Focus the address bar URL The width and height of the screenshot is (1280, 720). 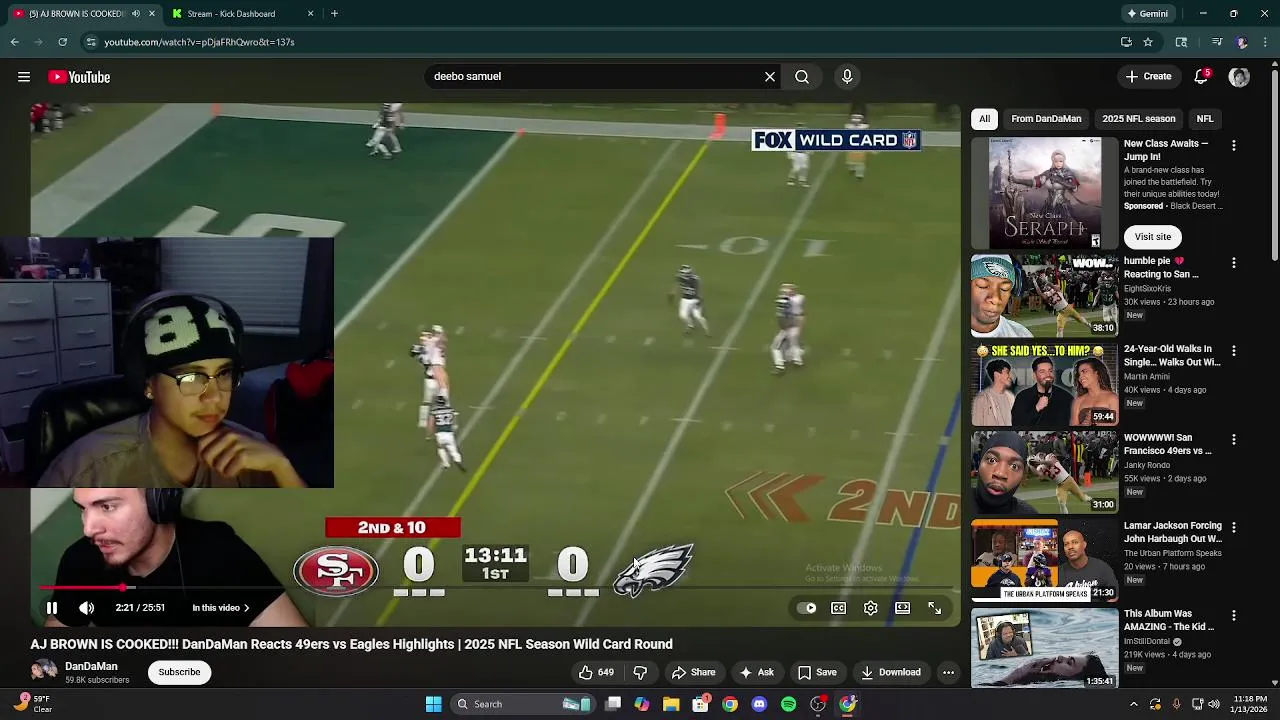[199, 42]
